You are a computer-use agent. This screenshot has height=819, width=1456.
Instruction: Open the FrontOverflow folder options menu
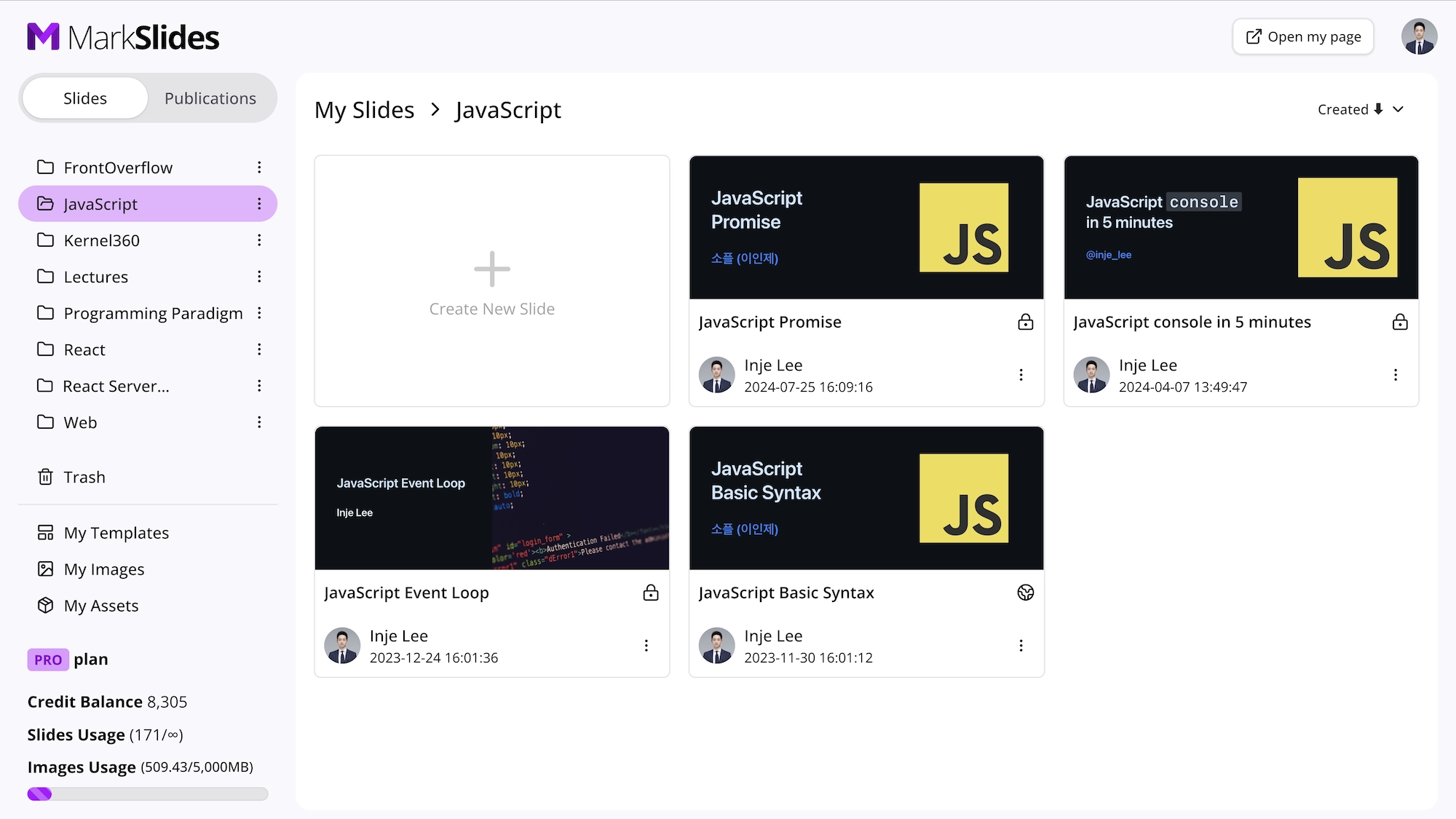[x=259, y=167]
